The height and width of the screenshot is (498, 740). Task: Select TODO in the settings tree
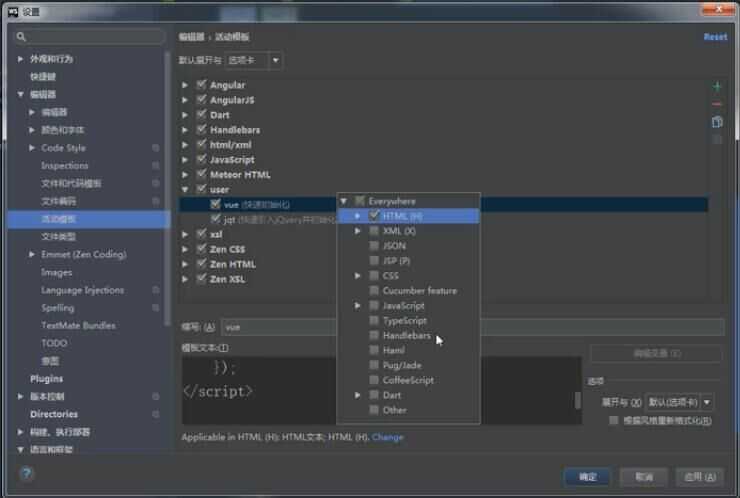click(54, 343)
